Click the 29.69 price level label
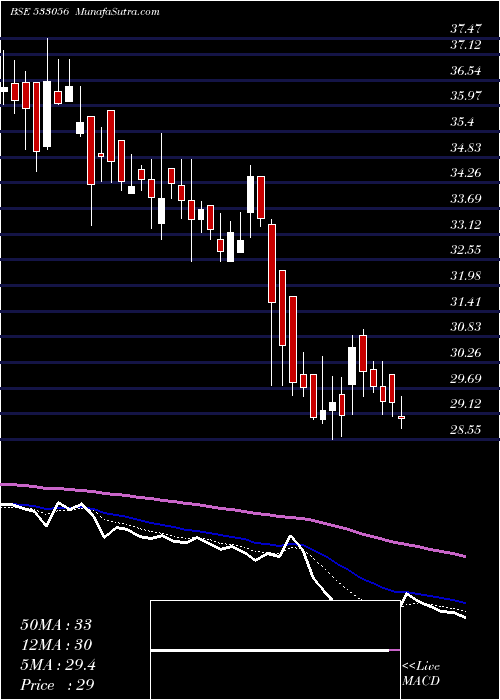 point(466,379)
